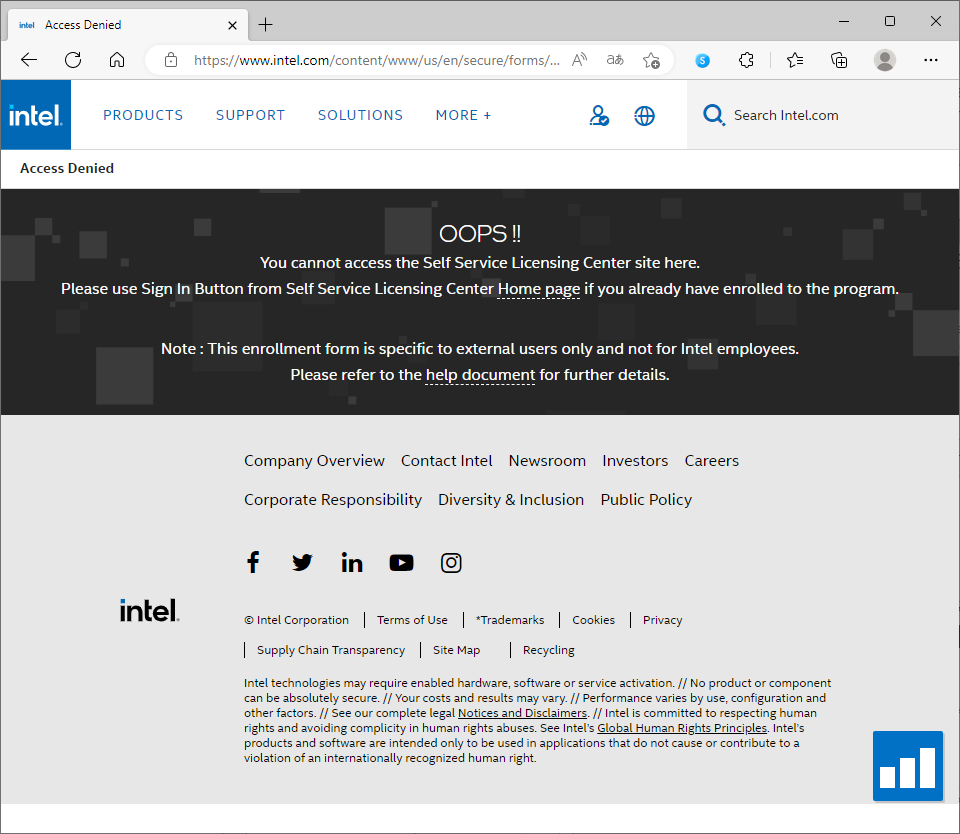This screenshot has width=960, height=834.
Task: Reload the Access Denied page
Action: point(73,59)
